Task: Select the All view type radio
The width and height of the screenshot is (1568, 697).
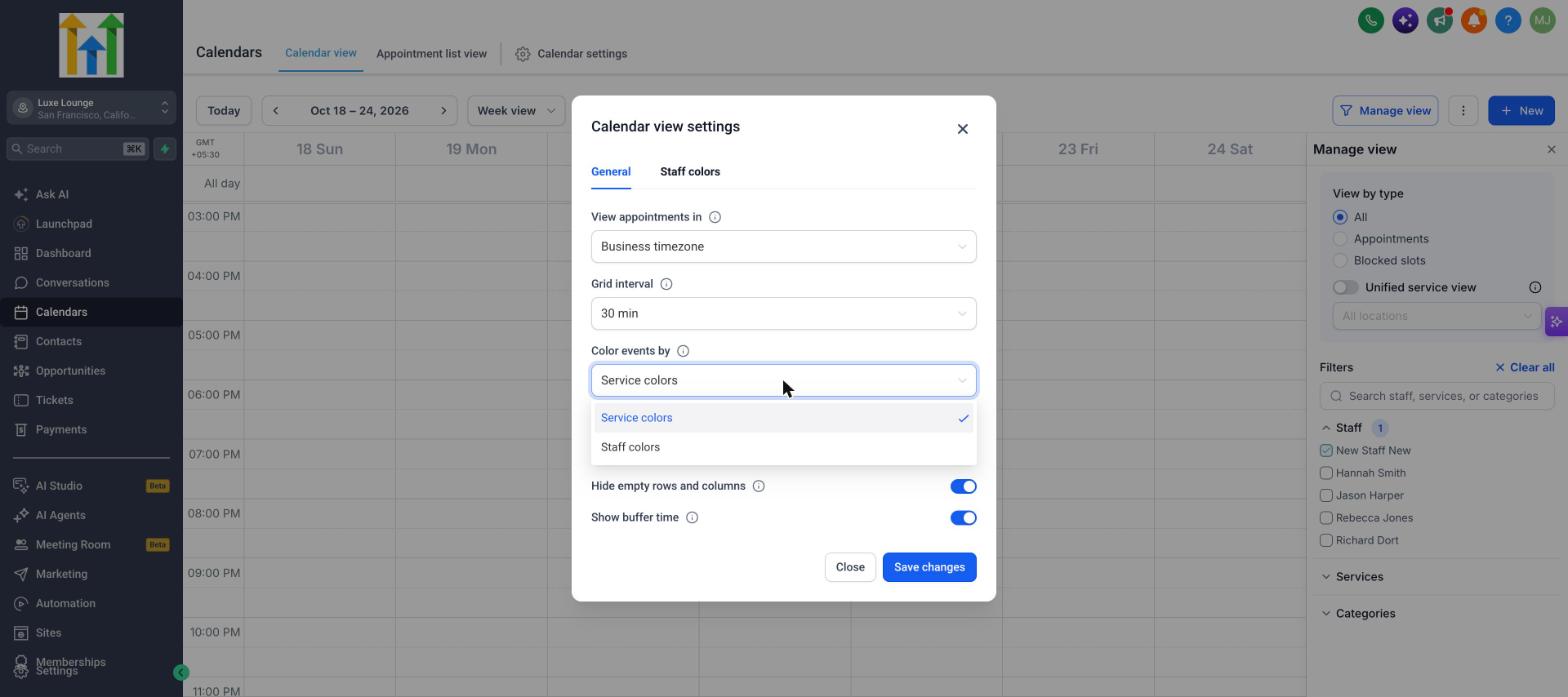Action: pyautogui.click(x=1340, y=217)
